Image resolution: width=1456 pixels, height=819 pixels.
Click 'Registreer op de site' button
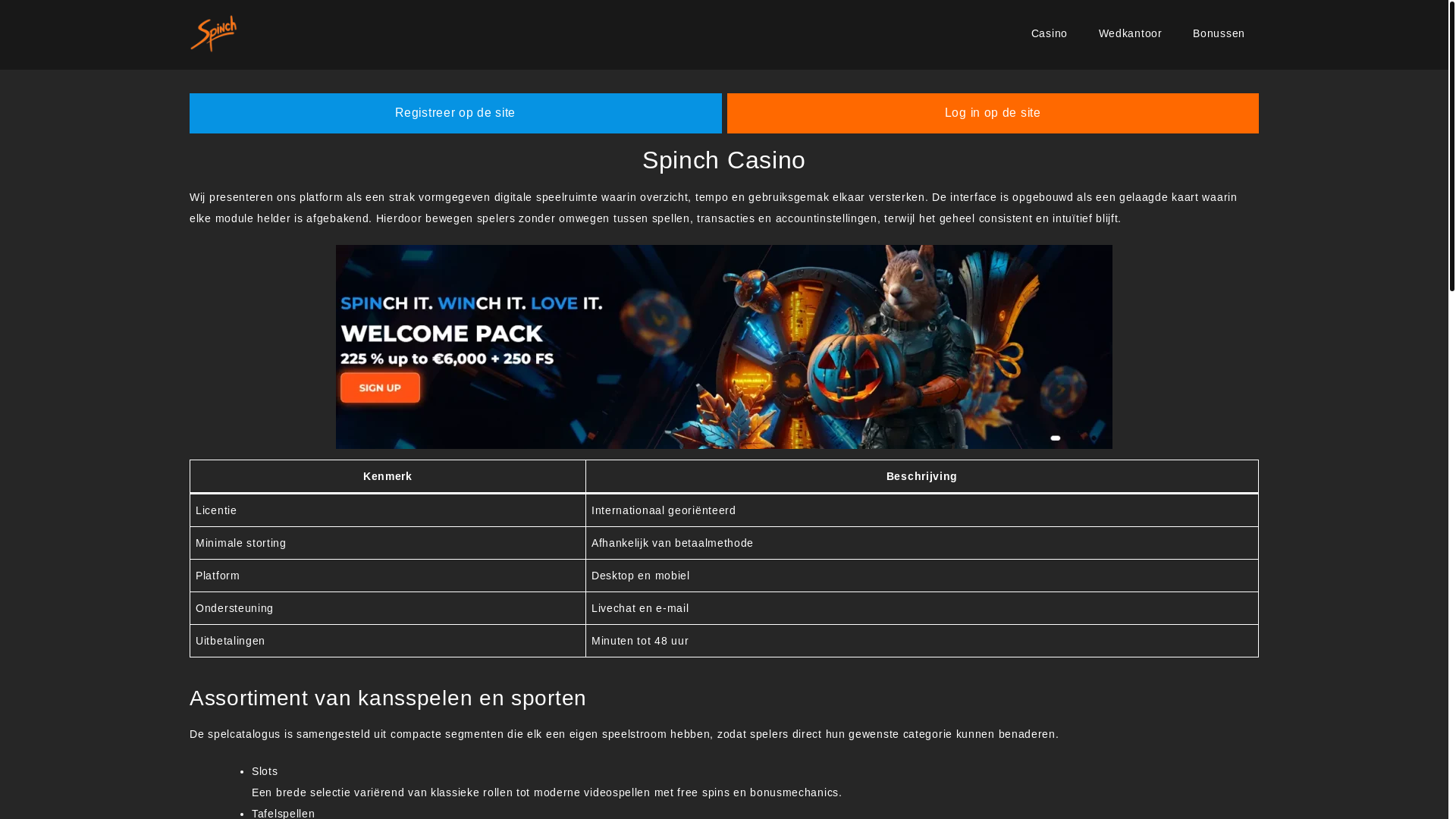(x=455, y=113)
